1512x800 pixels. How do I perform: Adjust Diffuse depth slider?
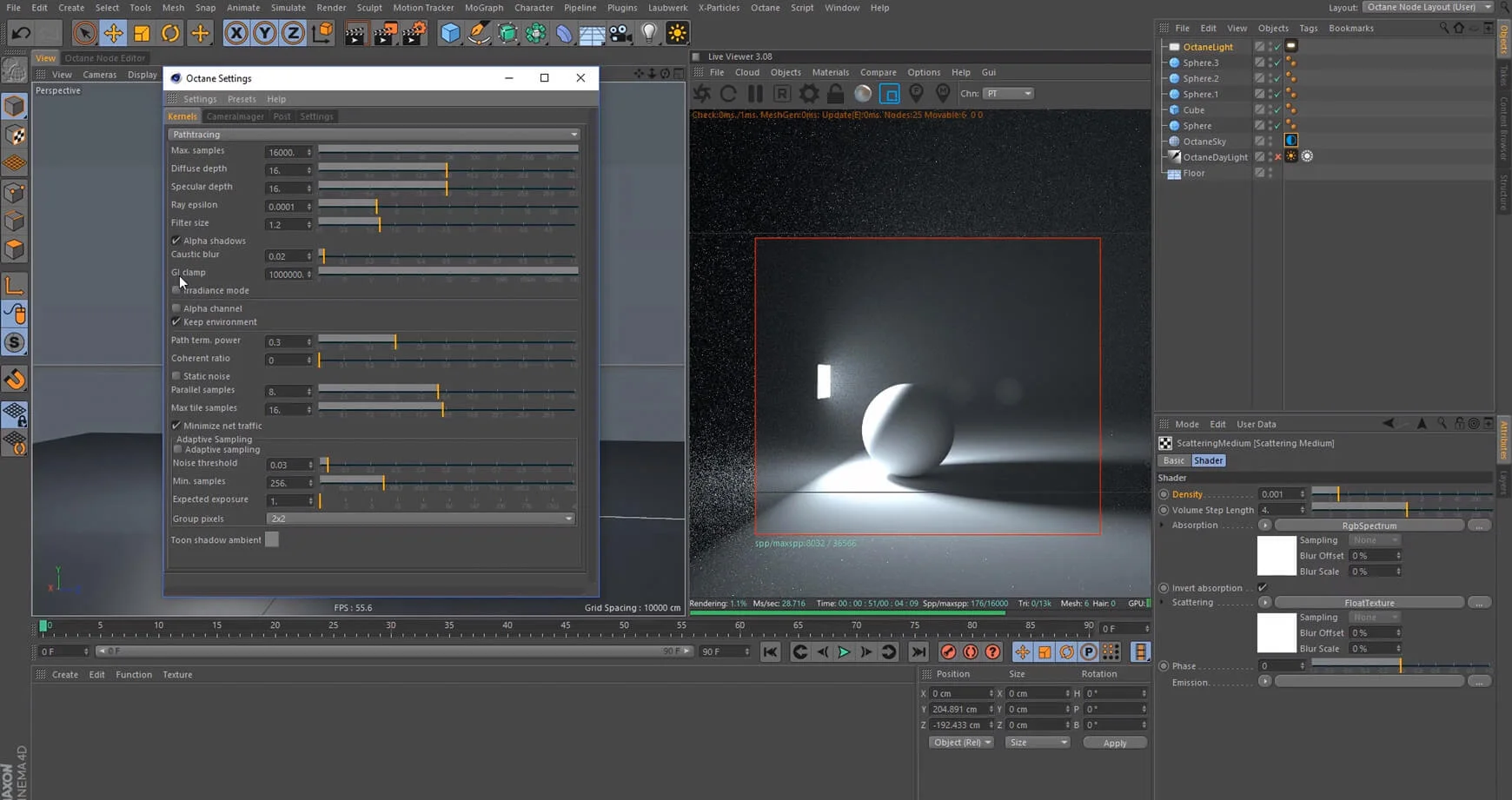(x=447, y=169)
